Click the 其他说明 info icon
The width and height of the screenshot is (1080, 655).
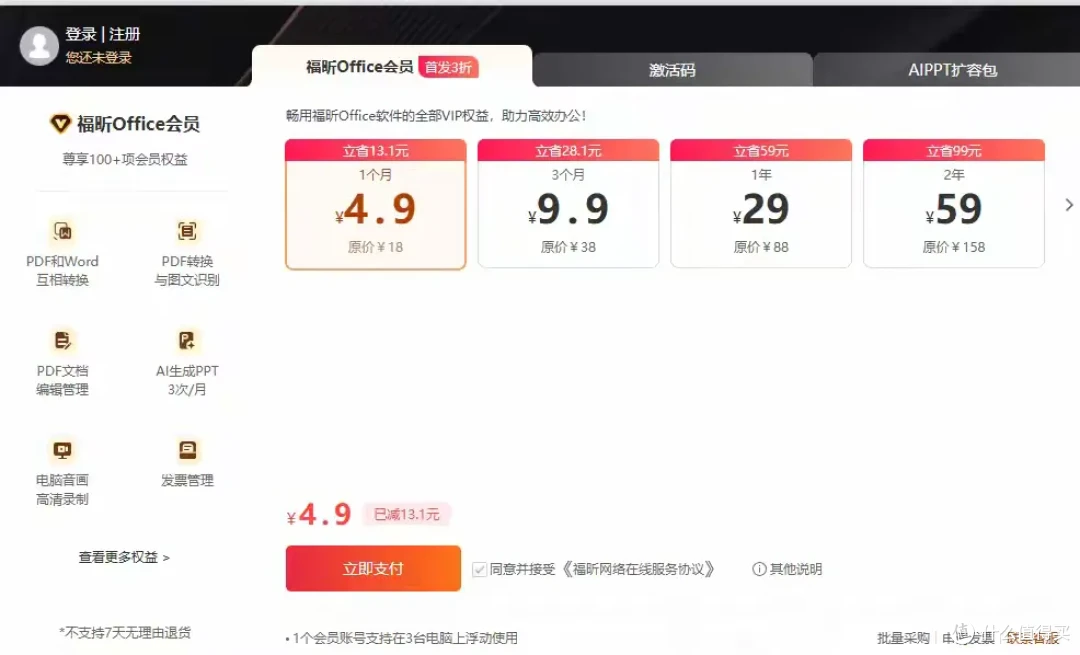(759, 570)
